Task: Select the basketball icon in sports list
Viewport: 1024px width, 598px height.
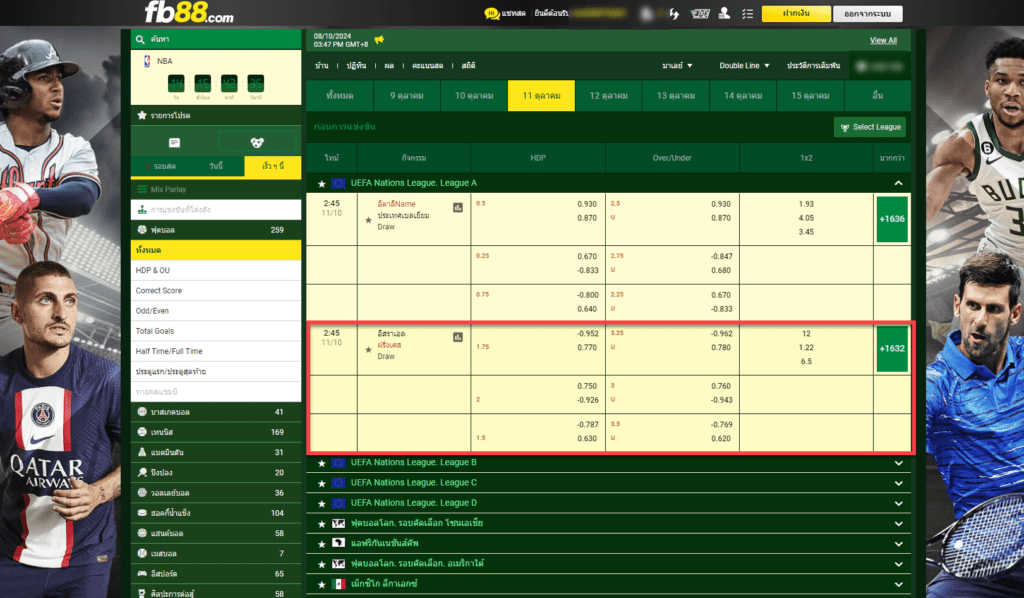Action: tap(142, 412)
